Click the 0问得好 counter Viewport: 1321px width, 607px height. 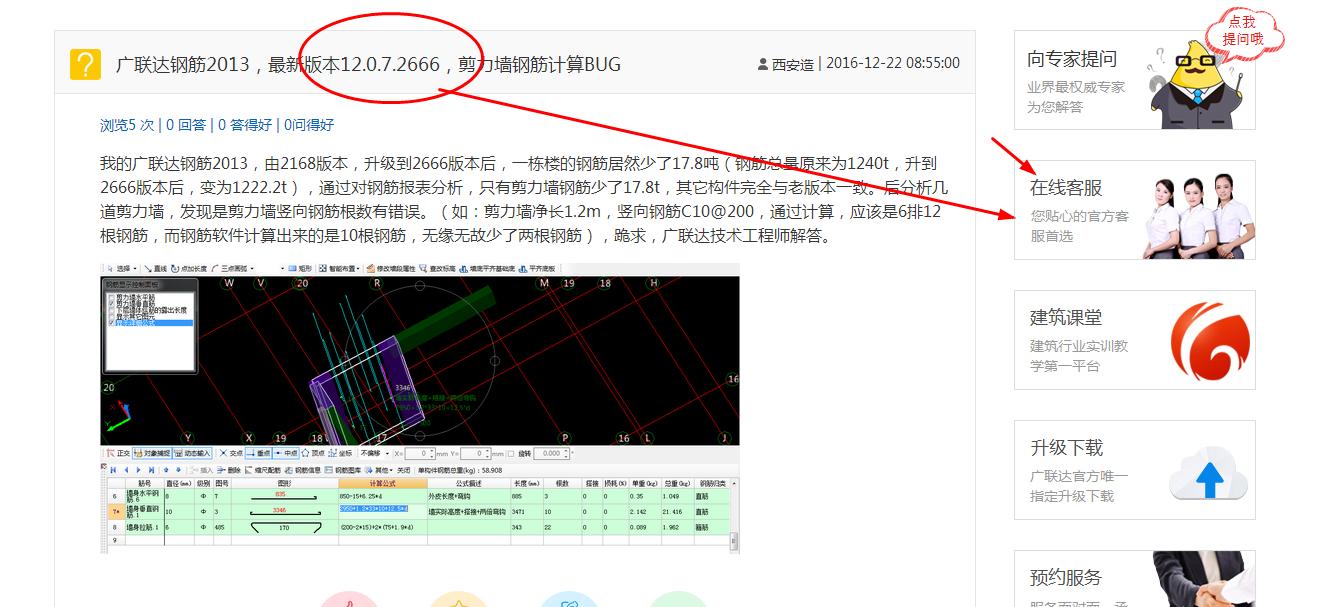tap(308, 125)
